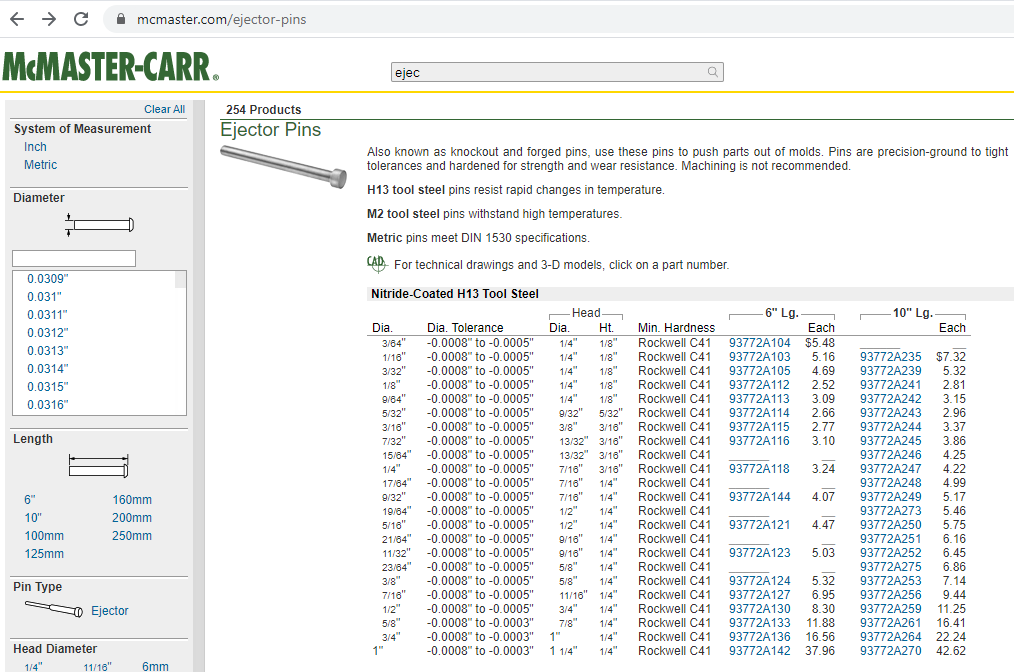Open part number 93772A246

click(891, 455)
